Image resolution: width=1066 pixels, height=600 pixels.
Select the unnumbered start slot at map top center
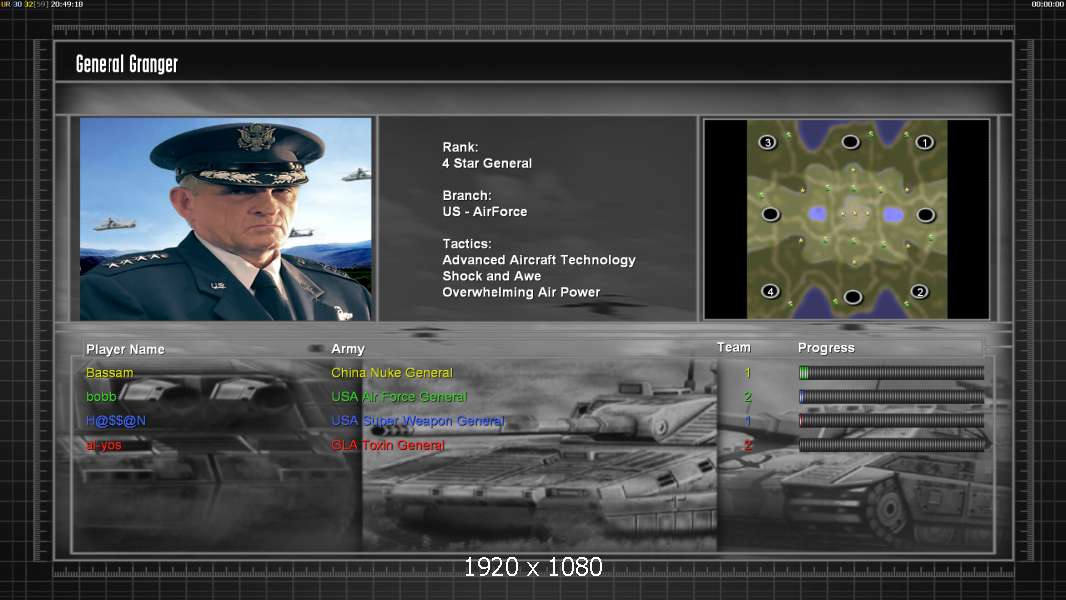[x=850, y=142]
